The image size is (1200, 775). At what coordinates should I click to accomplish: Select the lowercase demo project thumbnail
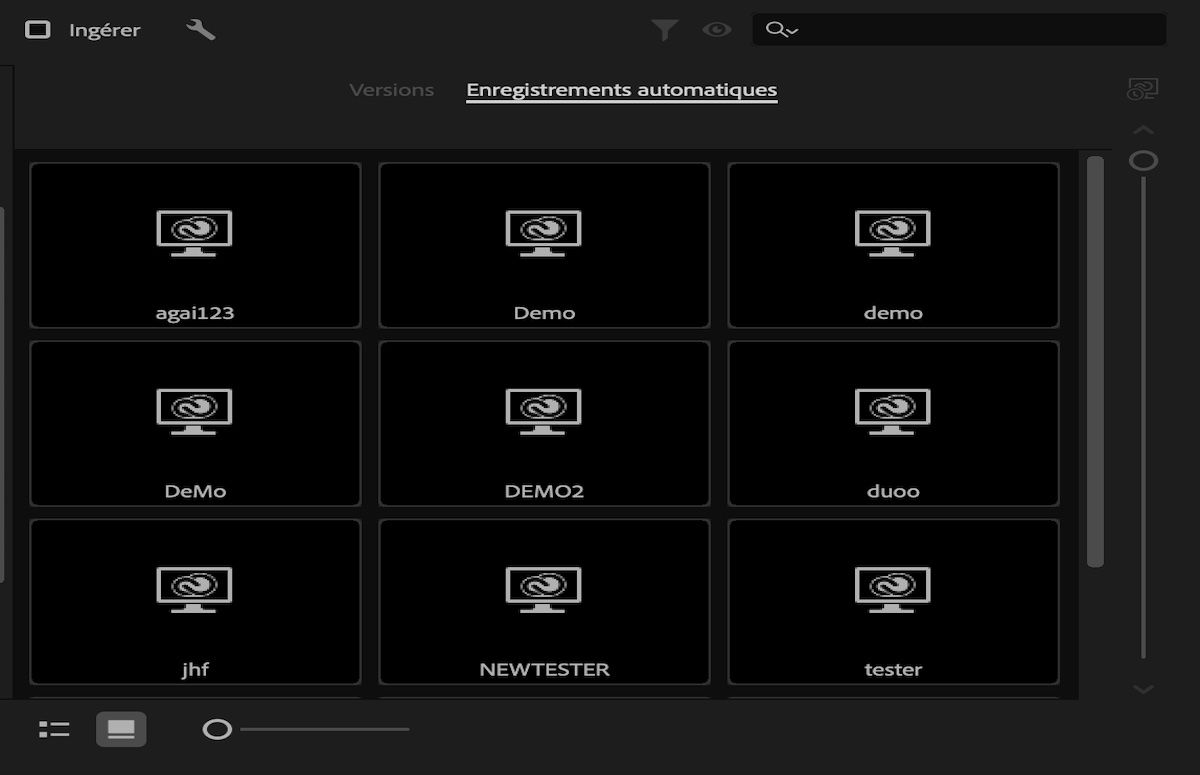point(893,245)
